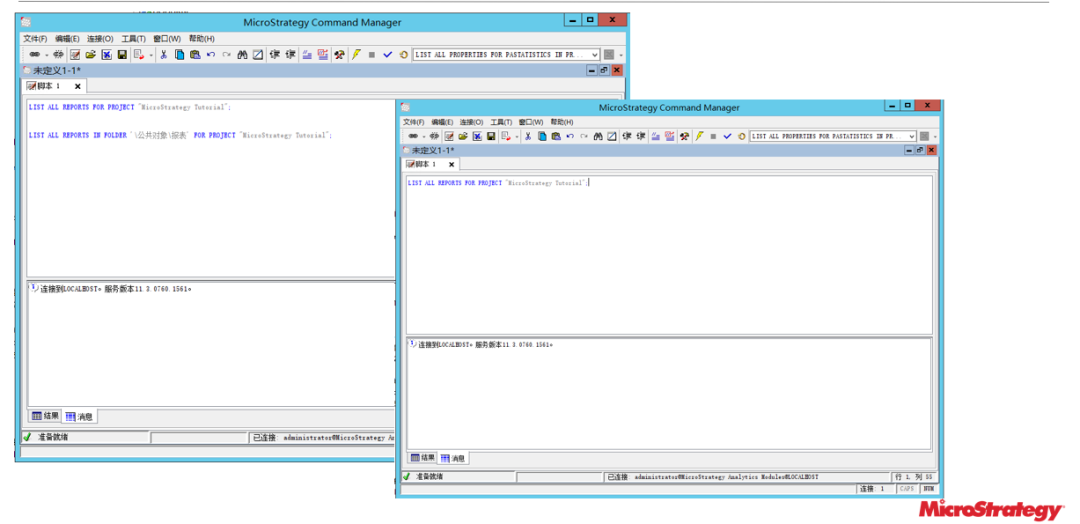
Task: Click the indent icon in back window toolbar
Action: pos(274,54)
